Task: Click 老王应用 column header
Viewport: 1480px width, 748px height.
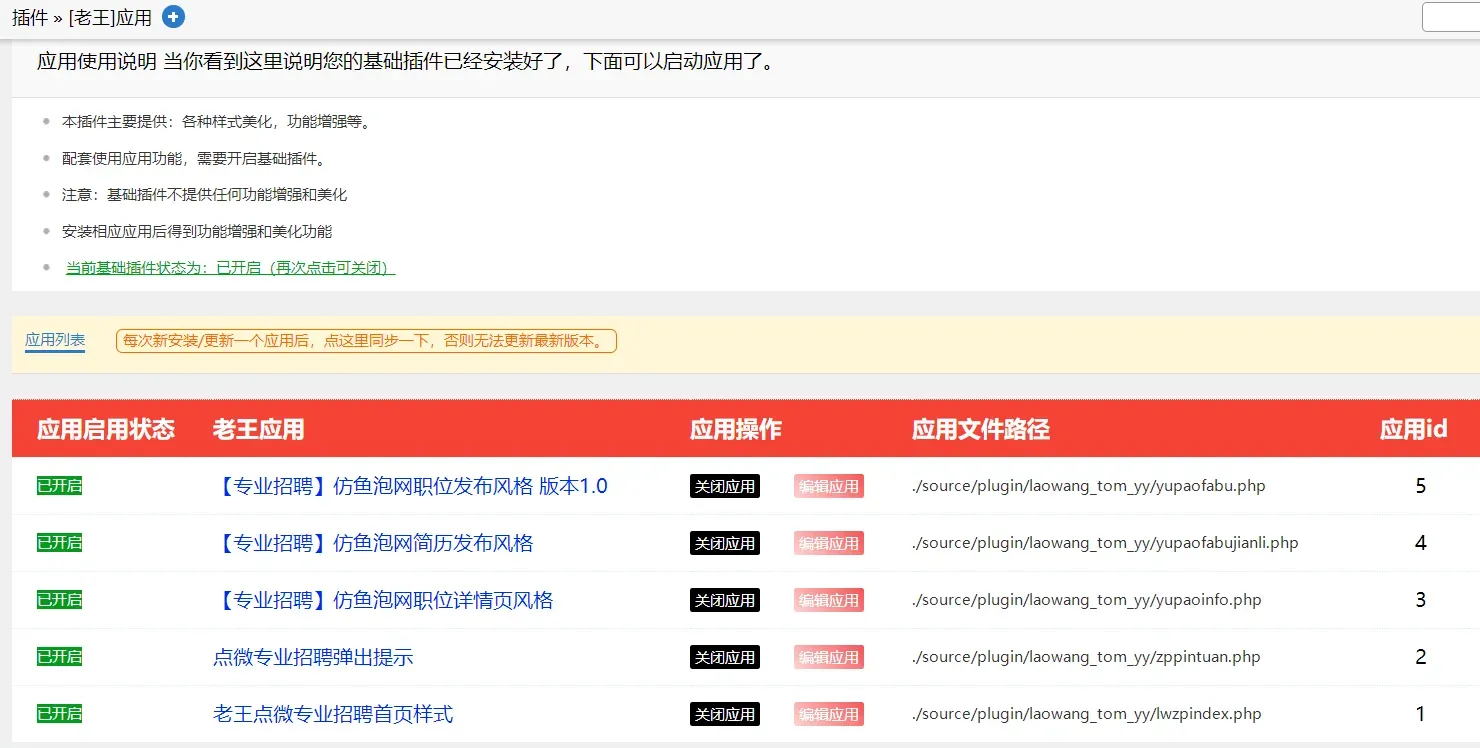Action: click(258, 430)
